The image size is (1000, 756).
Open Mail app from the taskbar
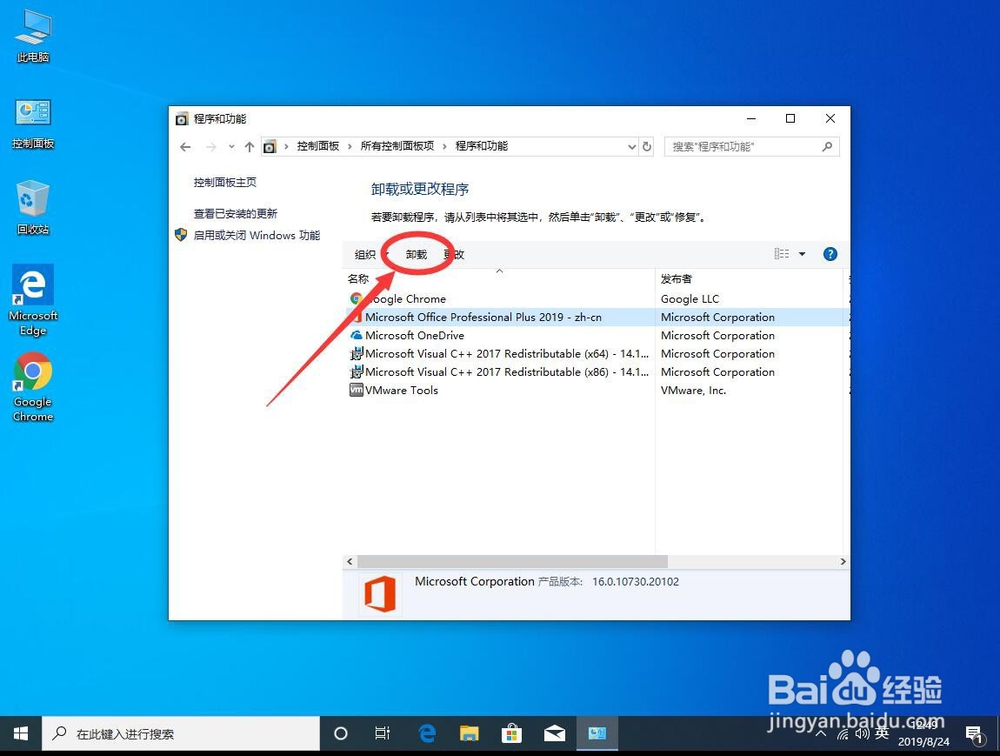554,734
